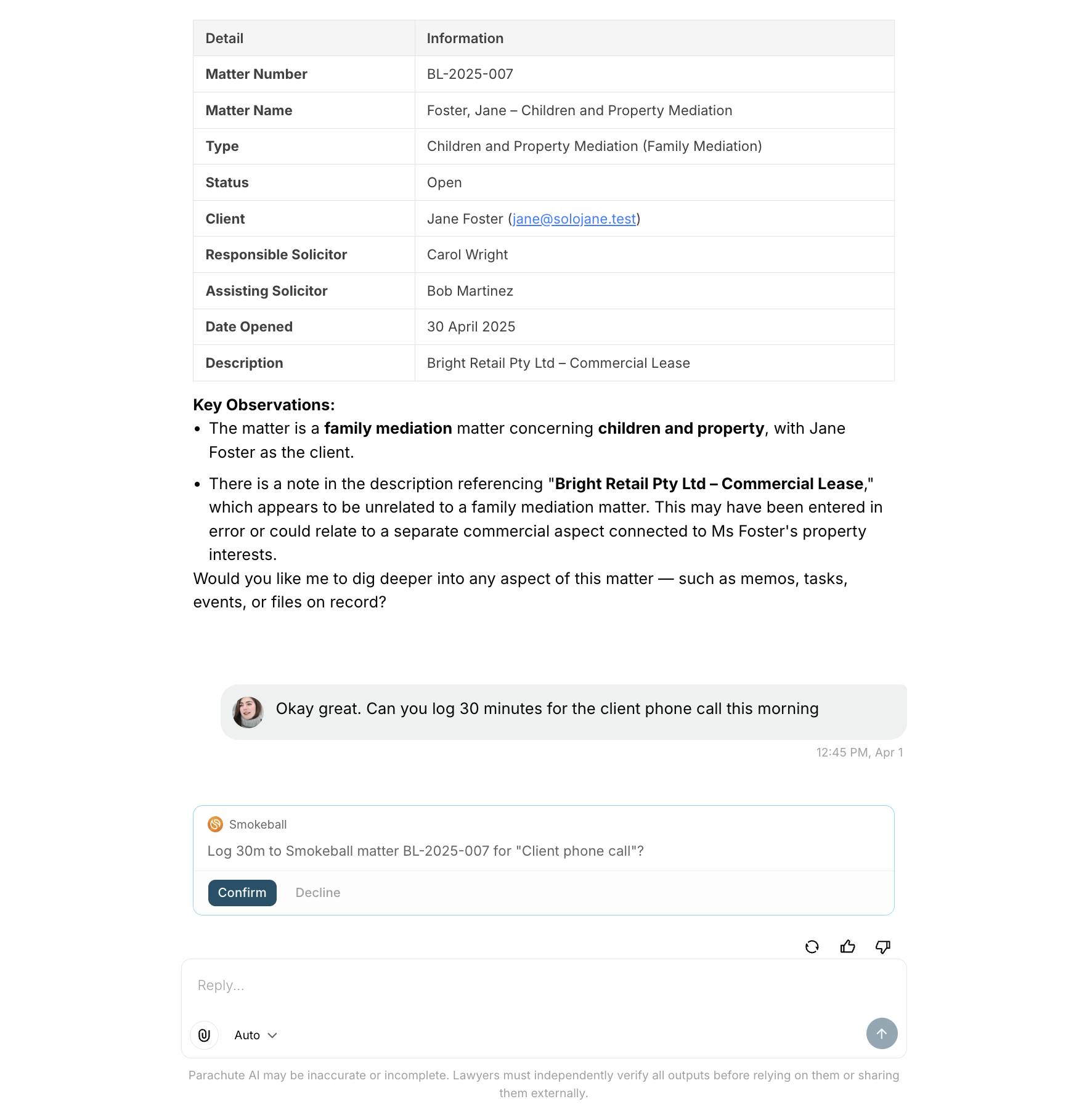Select the Carol Wright solicitor cell
This screenshot has height=1120, width=1071.
467,254
